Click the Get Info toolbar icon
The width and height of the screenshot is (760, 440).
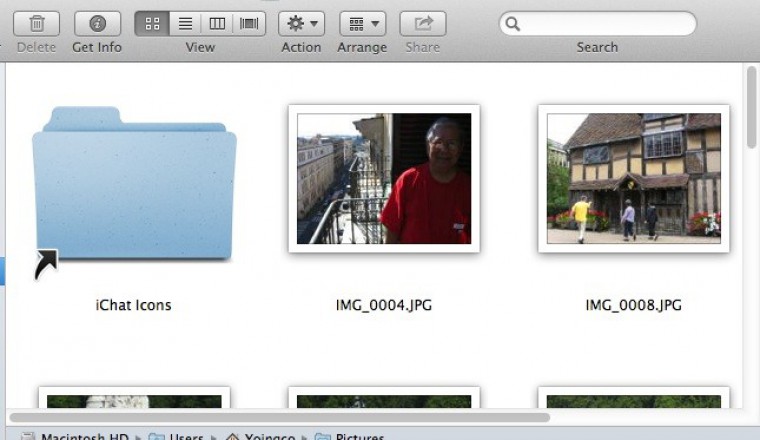pyautogui.click(x=97, y=24)
